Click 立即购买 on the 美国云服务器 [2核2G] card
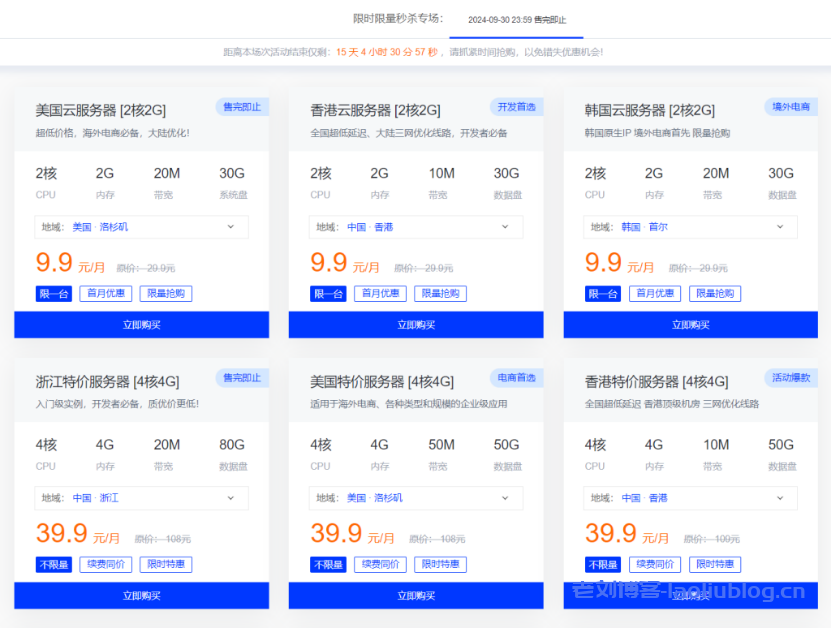831x628 pixels. coord(141,324)
